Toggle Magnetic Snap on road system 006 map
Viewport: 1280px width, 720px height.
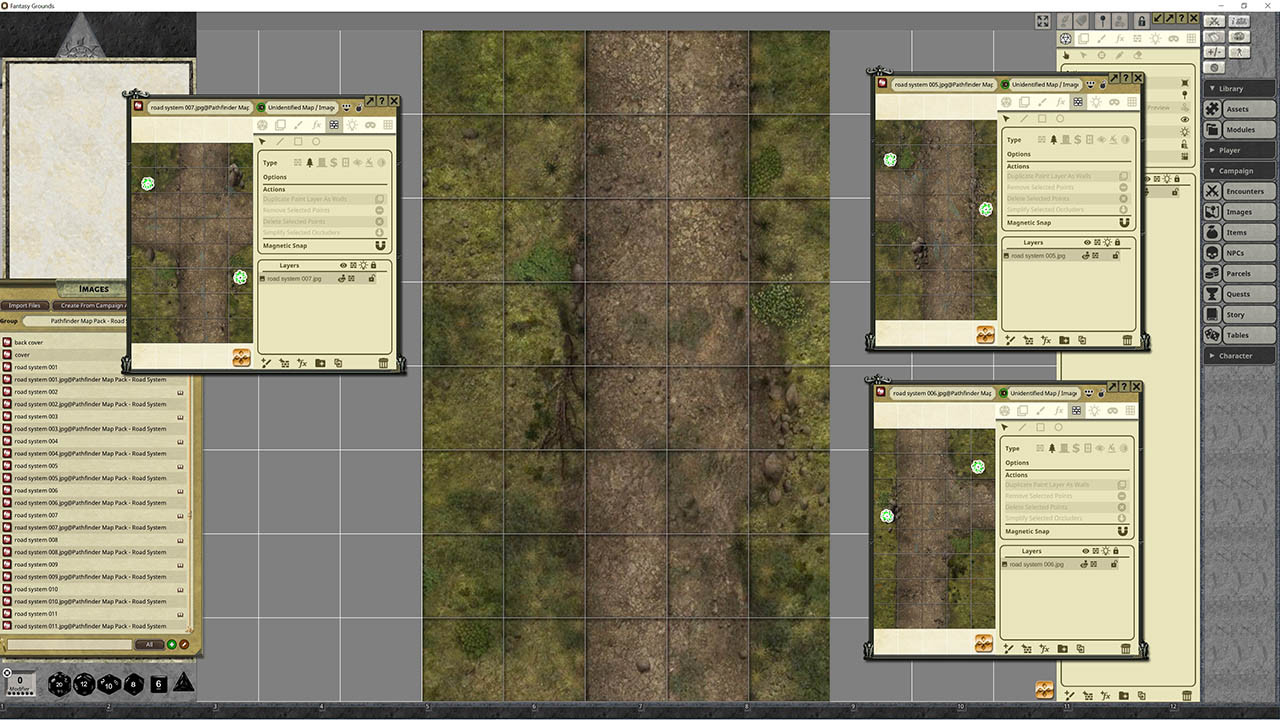pyautogui.click(x=1124, y=531)
